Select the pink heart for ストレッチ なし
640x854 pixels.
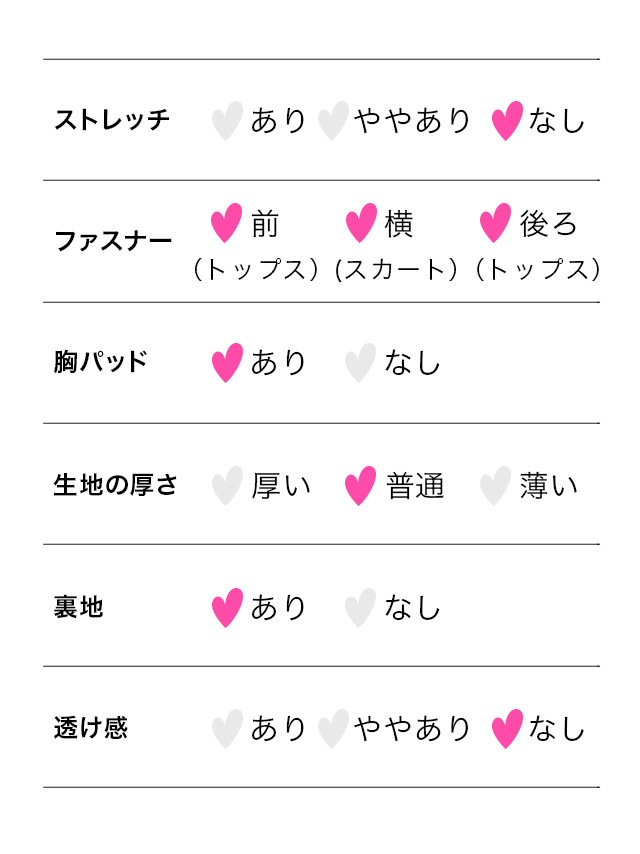click(x=507, y=121)
